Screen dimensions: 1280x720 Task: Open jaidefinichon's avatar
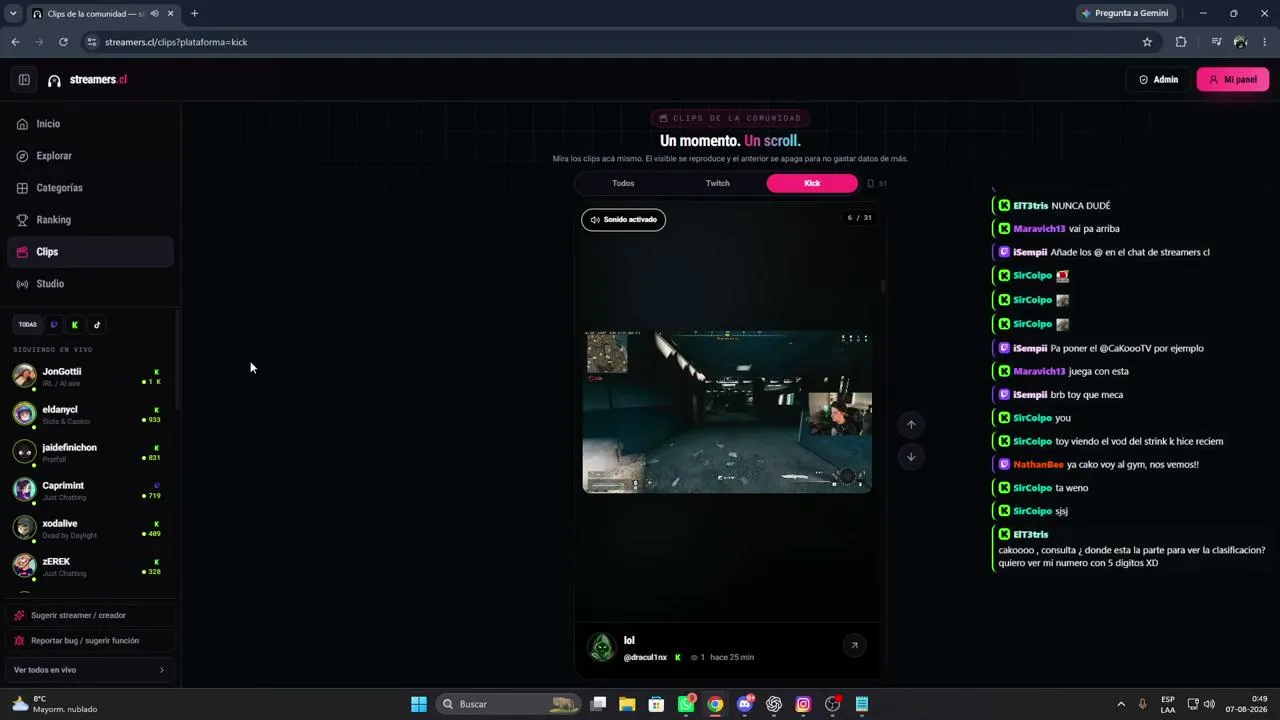(24, 452)
